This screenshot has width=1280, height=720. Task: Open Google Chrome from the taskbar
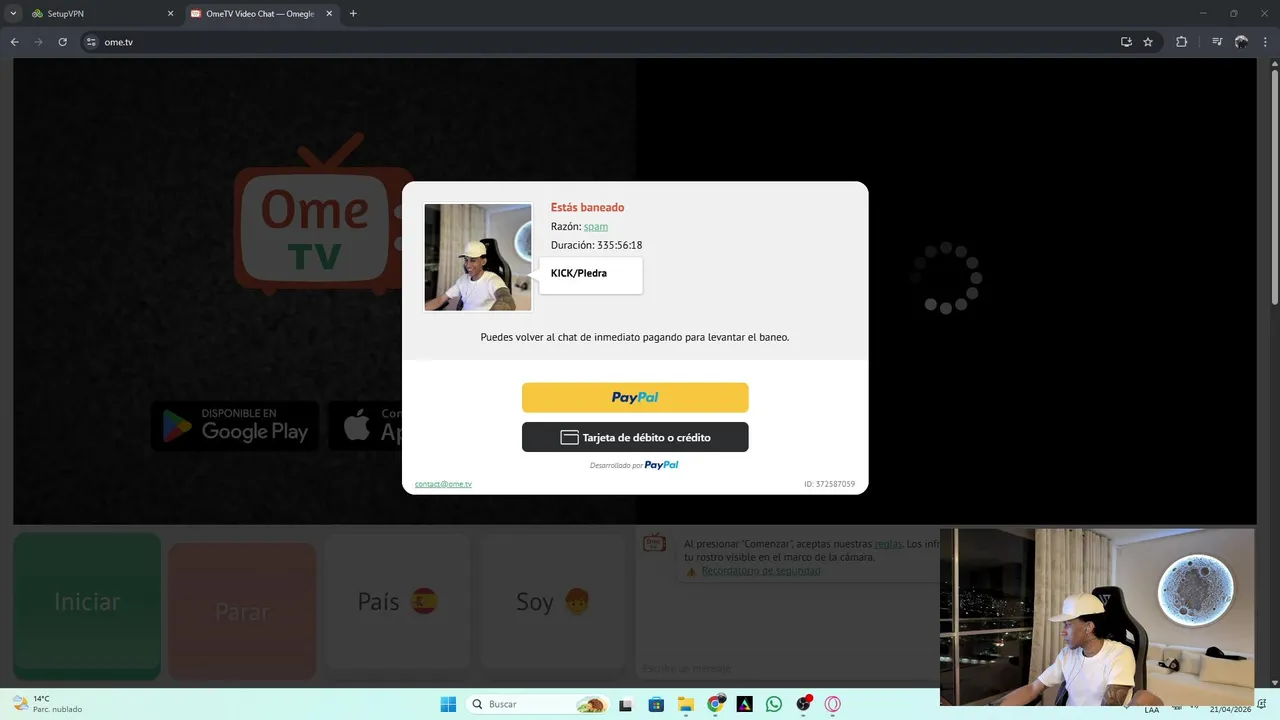(716, 704)
